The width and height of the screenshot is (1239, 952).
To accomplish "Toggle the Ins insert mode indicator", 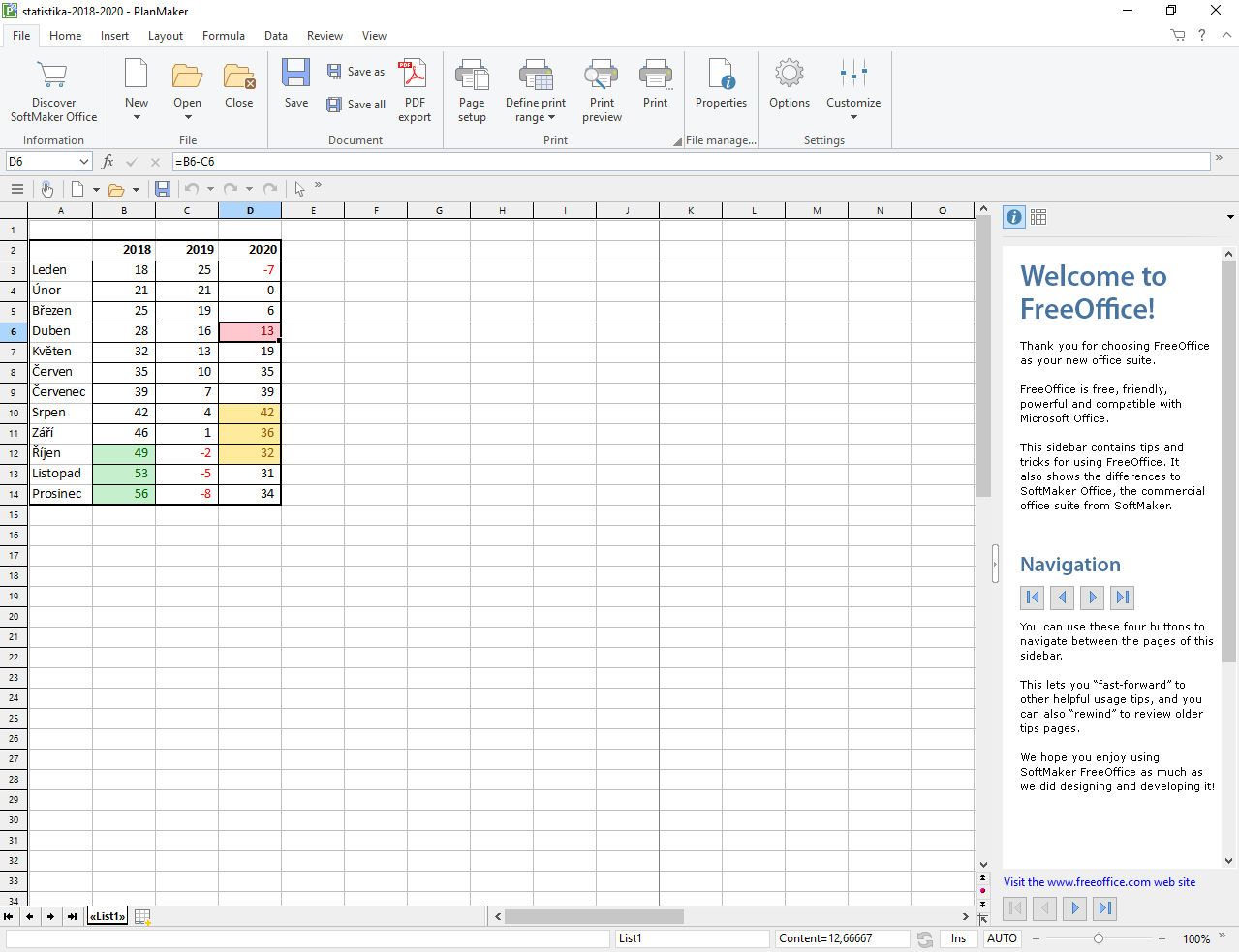I will (x=958, y=938).
